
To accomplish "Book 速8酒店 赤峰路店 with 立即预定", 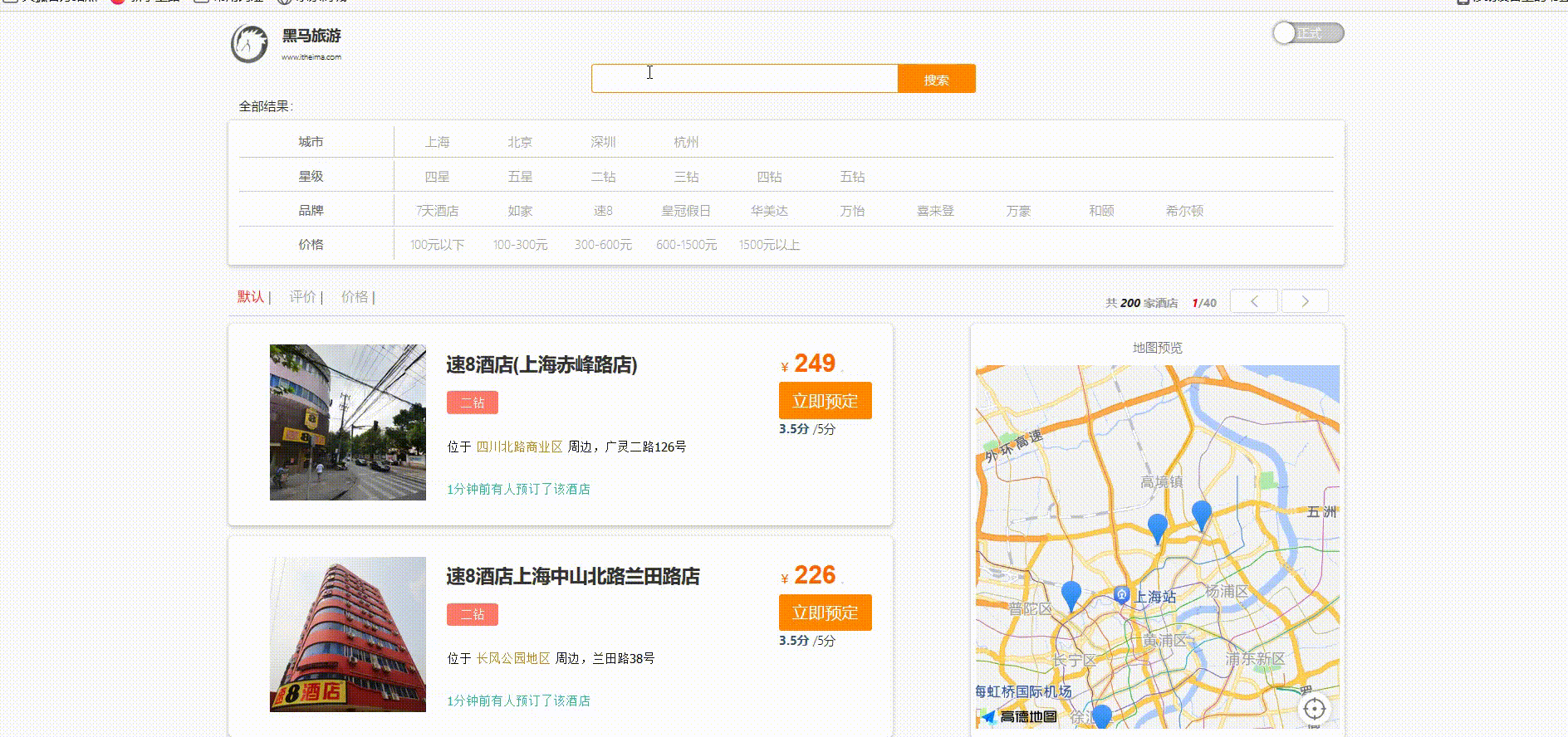I will (x=826, y=401).
